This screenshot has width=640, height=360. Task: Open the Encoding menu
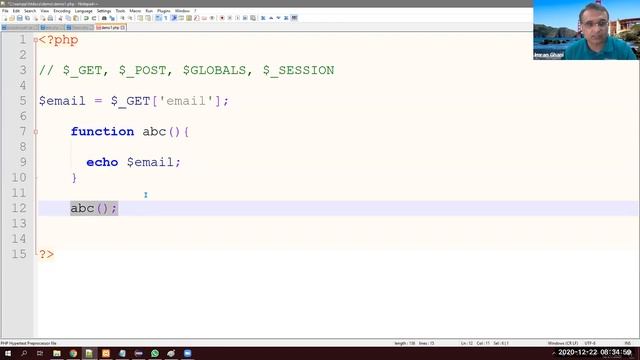[x=62, y=11]
